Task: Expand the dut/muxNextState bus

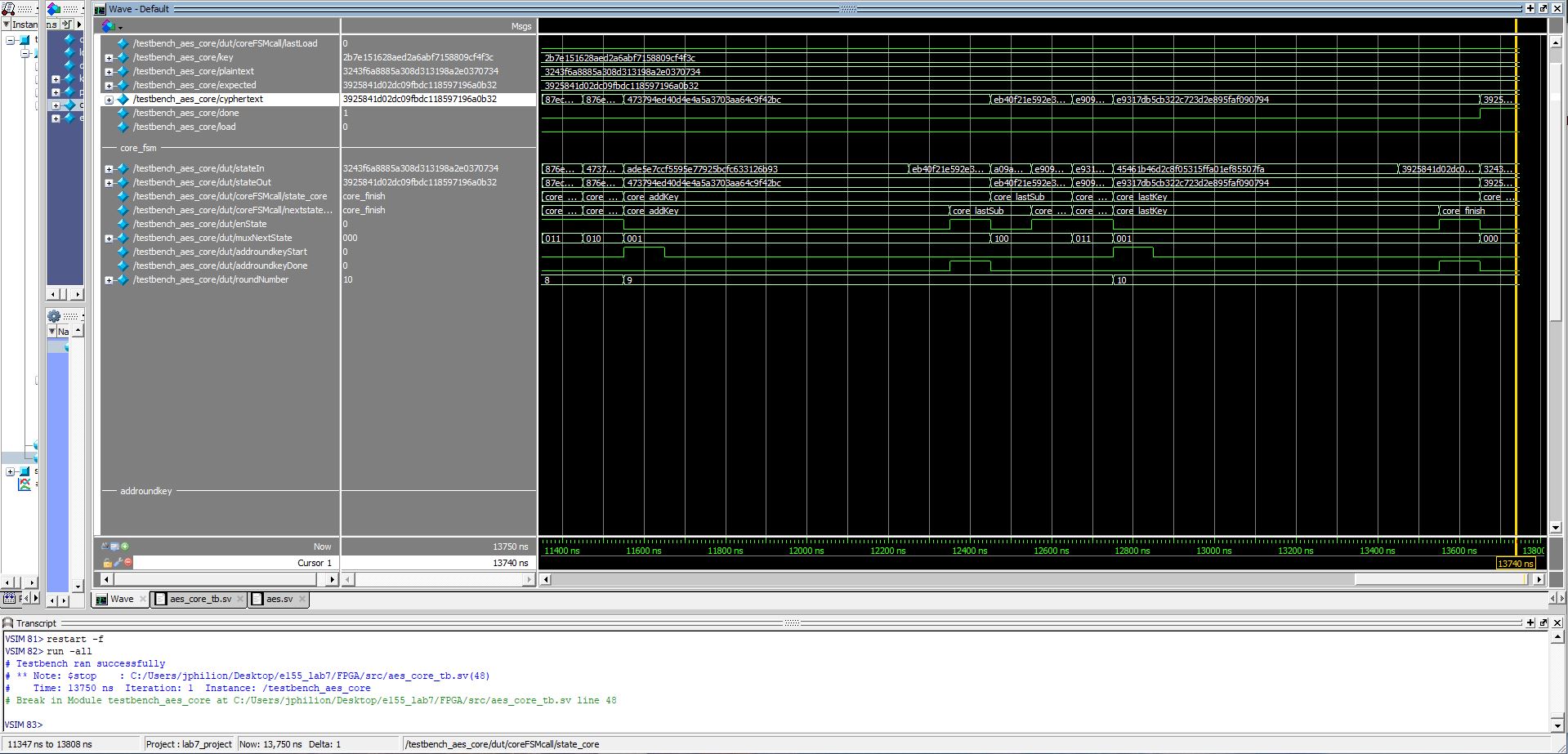Action: [109, 239]
